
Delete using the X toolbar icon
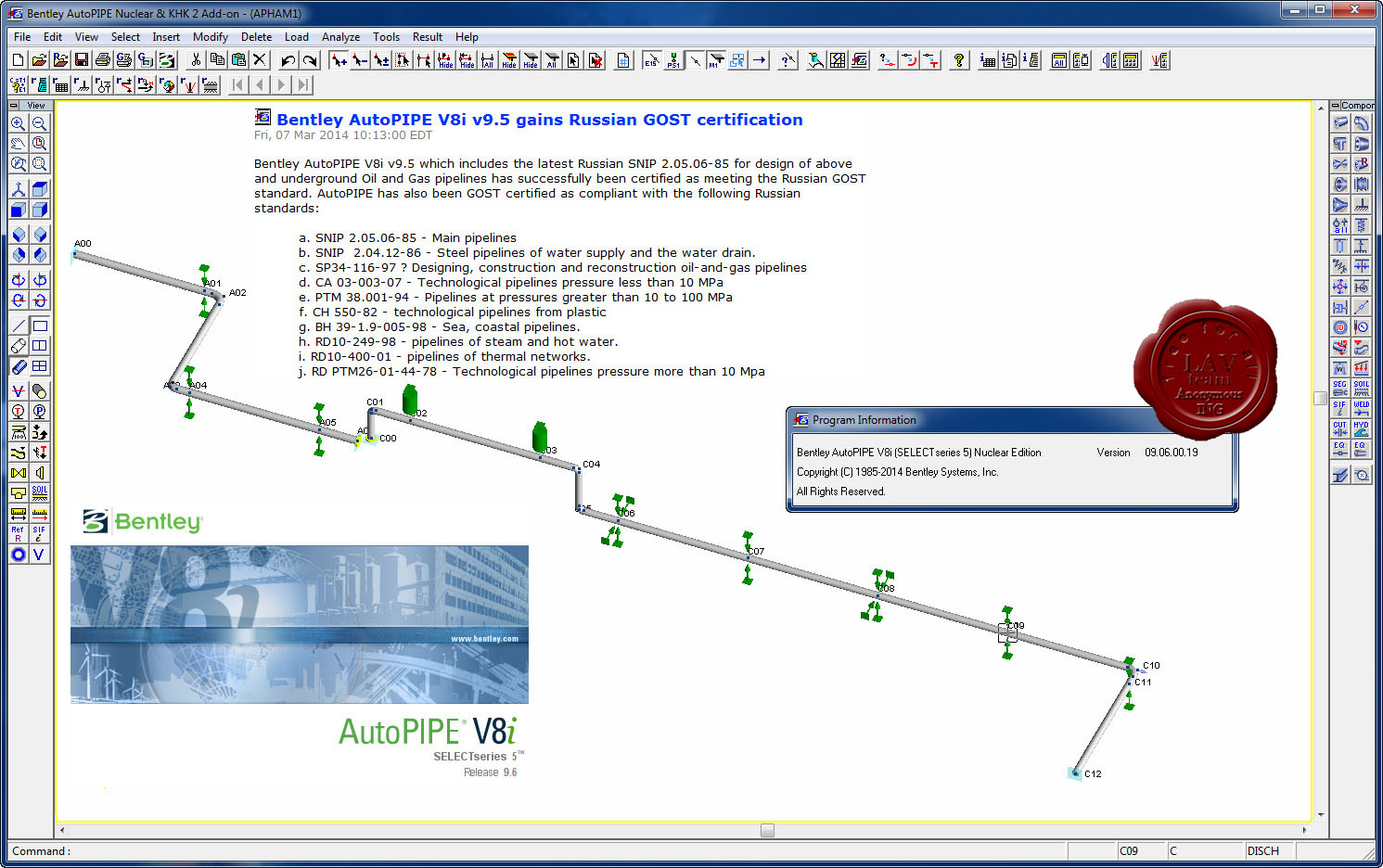(260, 60)
